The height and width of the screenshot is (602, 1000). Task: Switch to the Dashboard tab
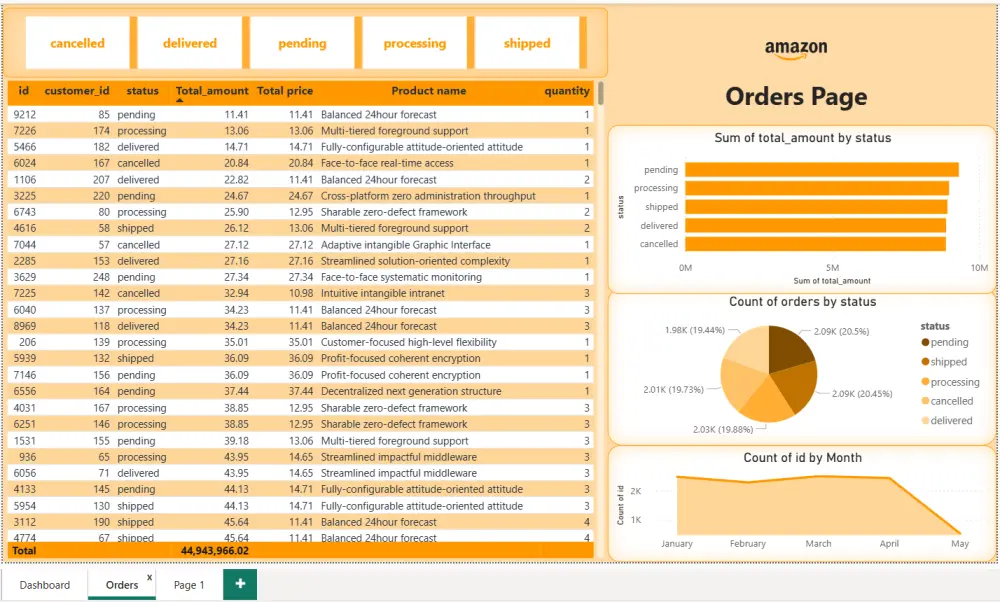click(x=45, y=584)
